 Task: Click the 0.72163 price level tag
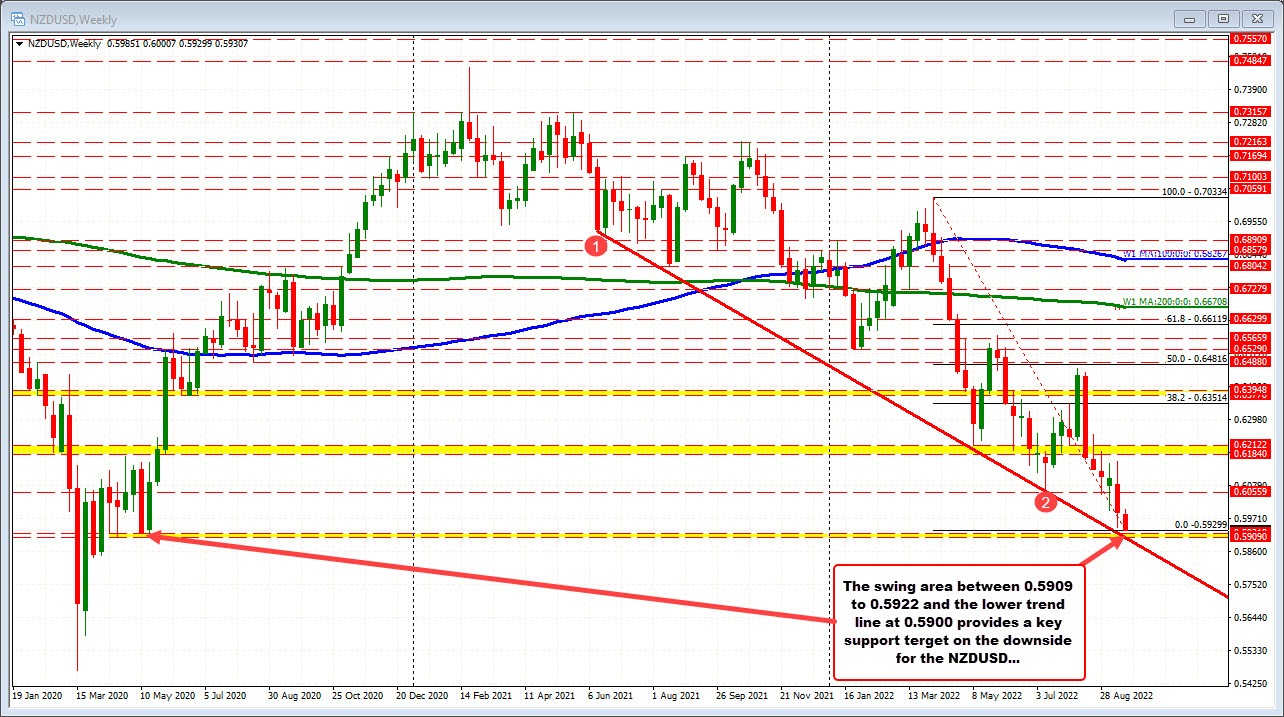[1251, 142]
